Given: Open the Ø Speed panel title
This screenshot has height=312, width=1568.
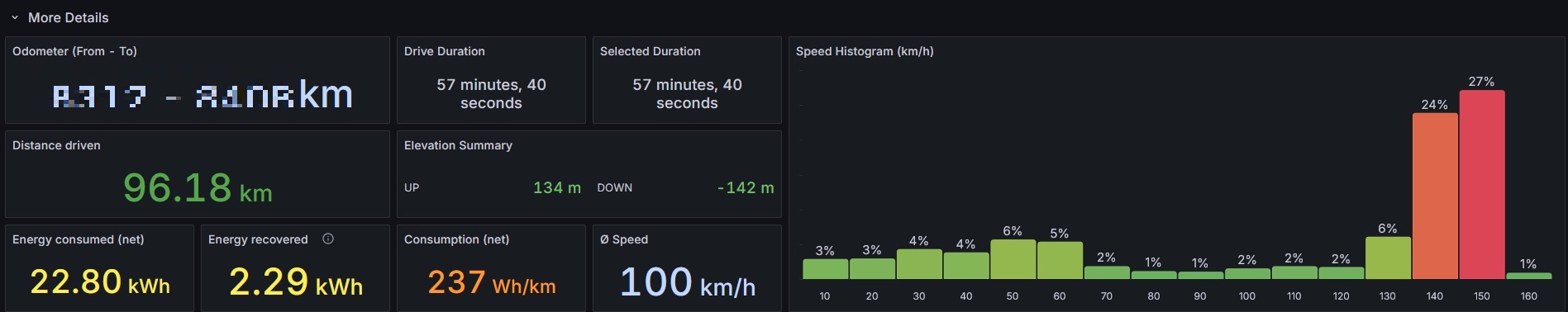Looking at the screenshot, I should 624,239.
